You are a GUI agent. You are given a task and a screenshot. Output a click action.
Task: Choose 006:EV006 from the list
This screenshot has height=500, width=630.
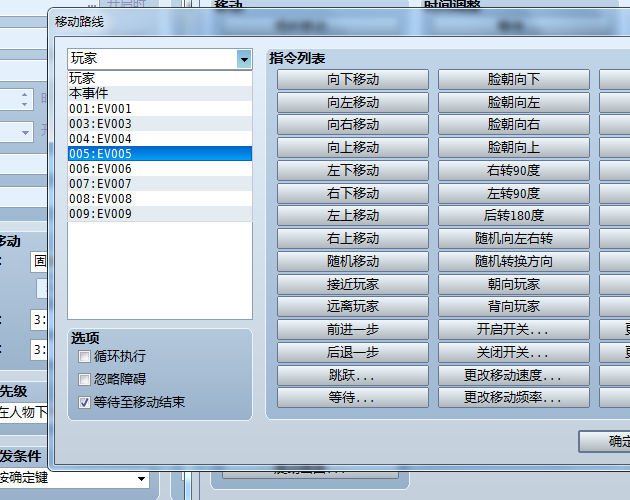[160, 168]
